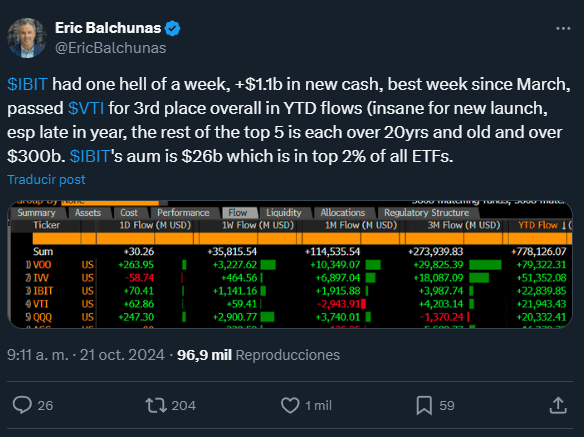Click the second $IBIT cashtag before 's aum
584x437 pixels.
click(x=90, y=156)
